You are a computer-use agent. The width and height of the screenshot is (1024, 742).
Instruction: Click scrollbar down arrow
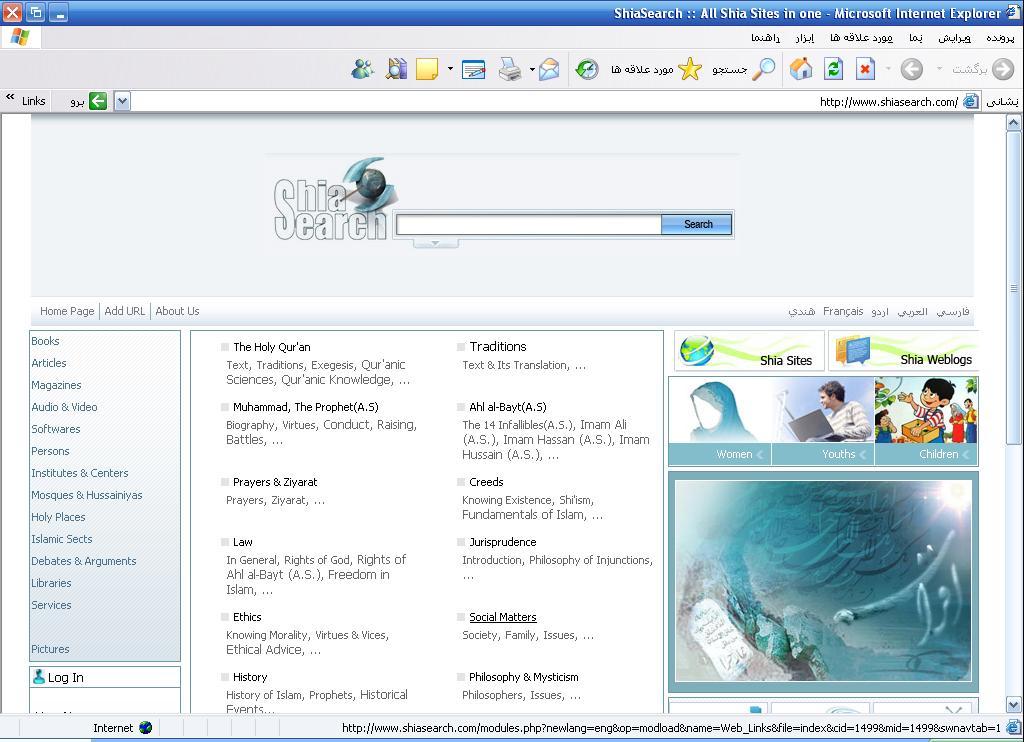[1014, 705]
